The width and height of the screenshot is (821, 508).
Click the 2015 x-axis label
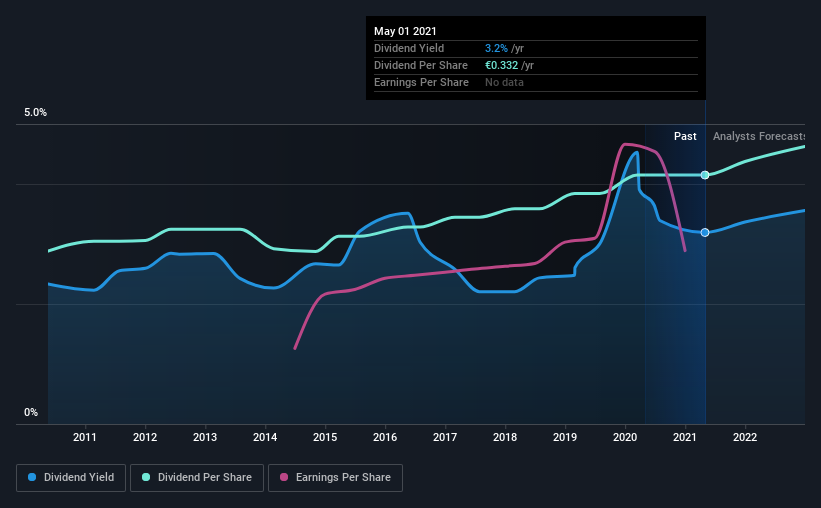(325, 437)
